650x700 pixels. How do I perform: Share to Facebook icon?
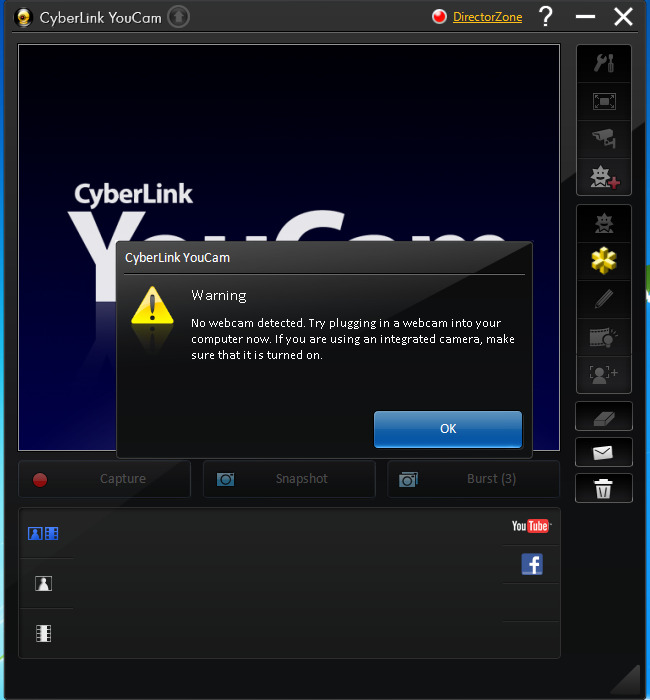pyautogui.click(x=532, y=564)
